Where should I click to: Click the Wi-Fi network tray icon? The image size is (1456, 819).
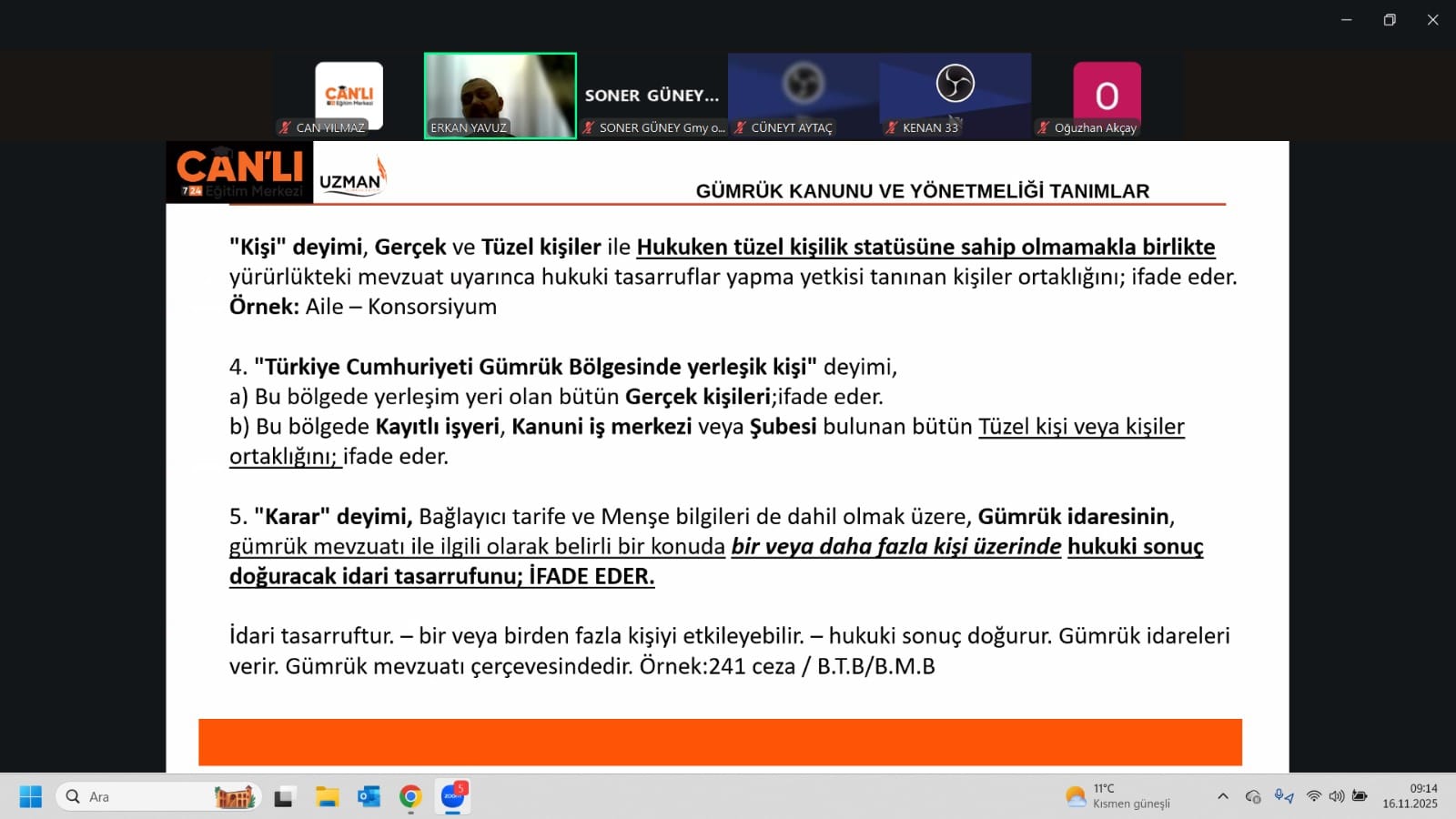(1313, 796)
